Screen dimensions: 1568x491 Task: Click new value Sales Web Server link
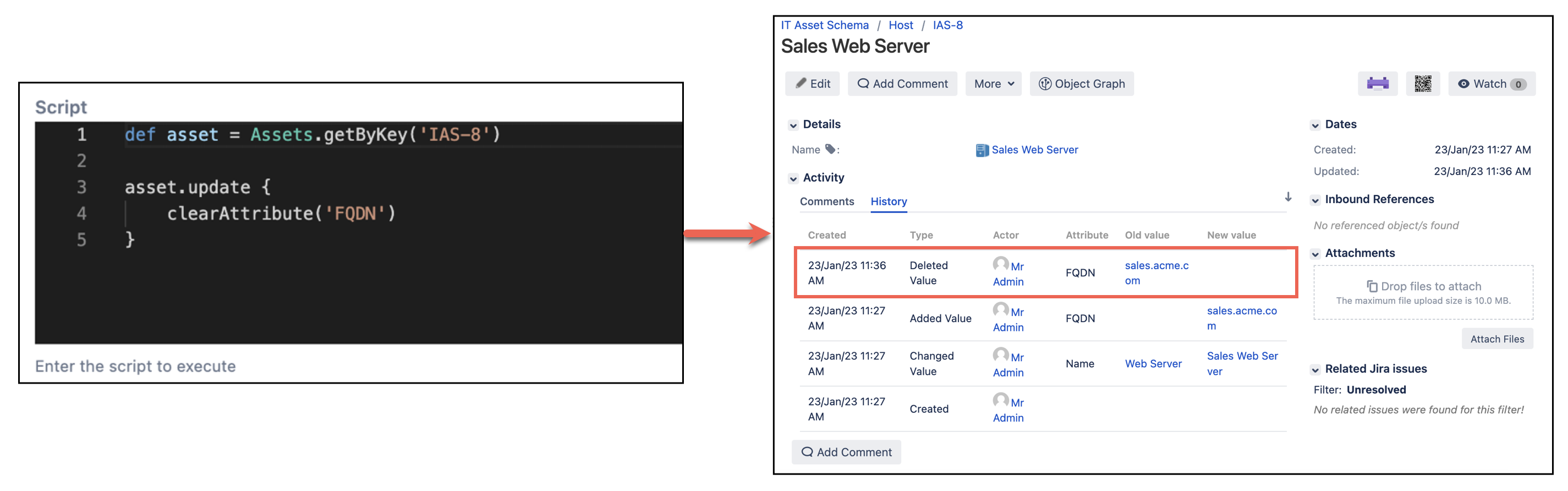(1242, 364)
